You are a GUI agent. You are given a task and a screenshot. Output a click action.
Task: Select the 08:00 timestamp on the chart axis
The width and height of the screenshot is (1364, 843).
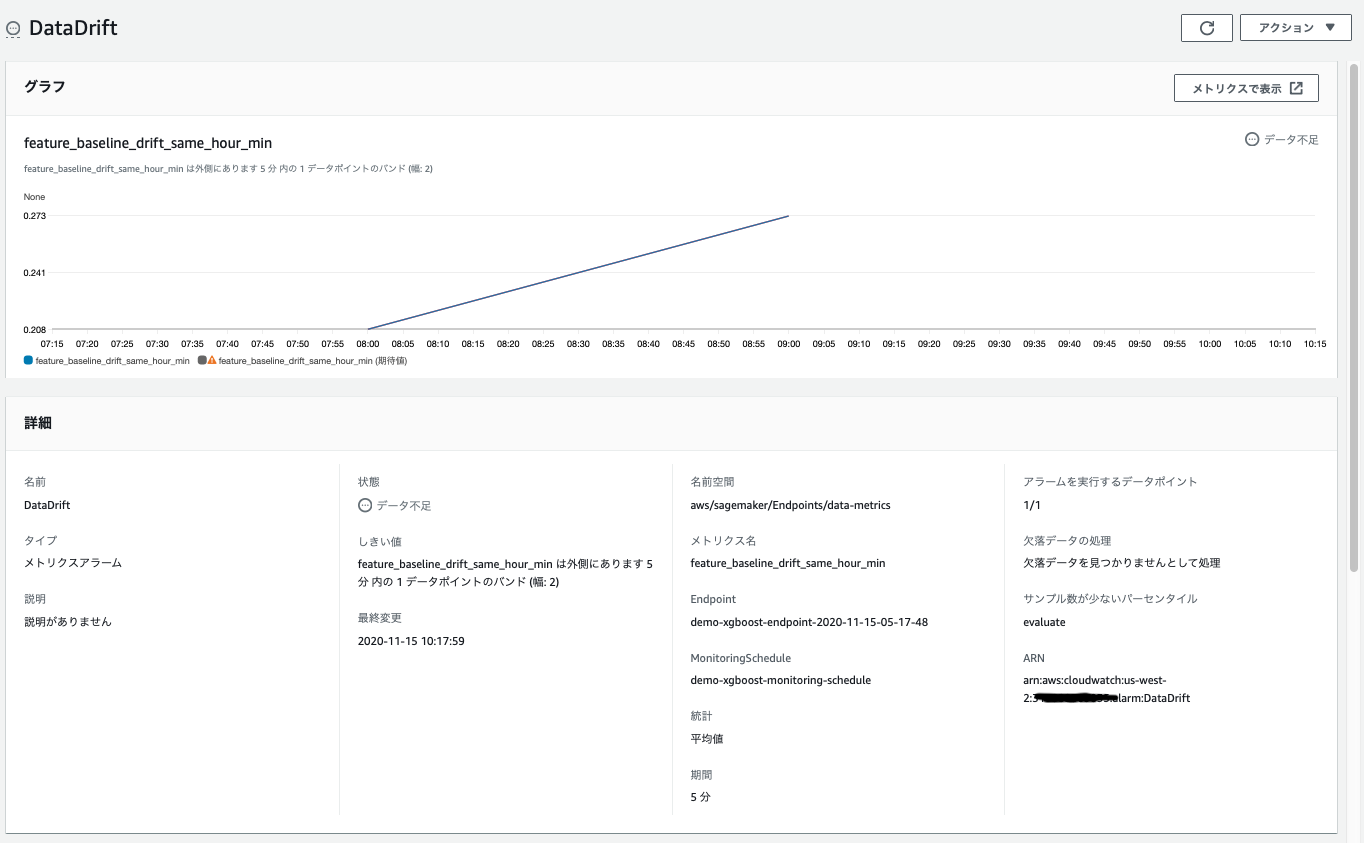[367, 343]
